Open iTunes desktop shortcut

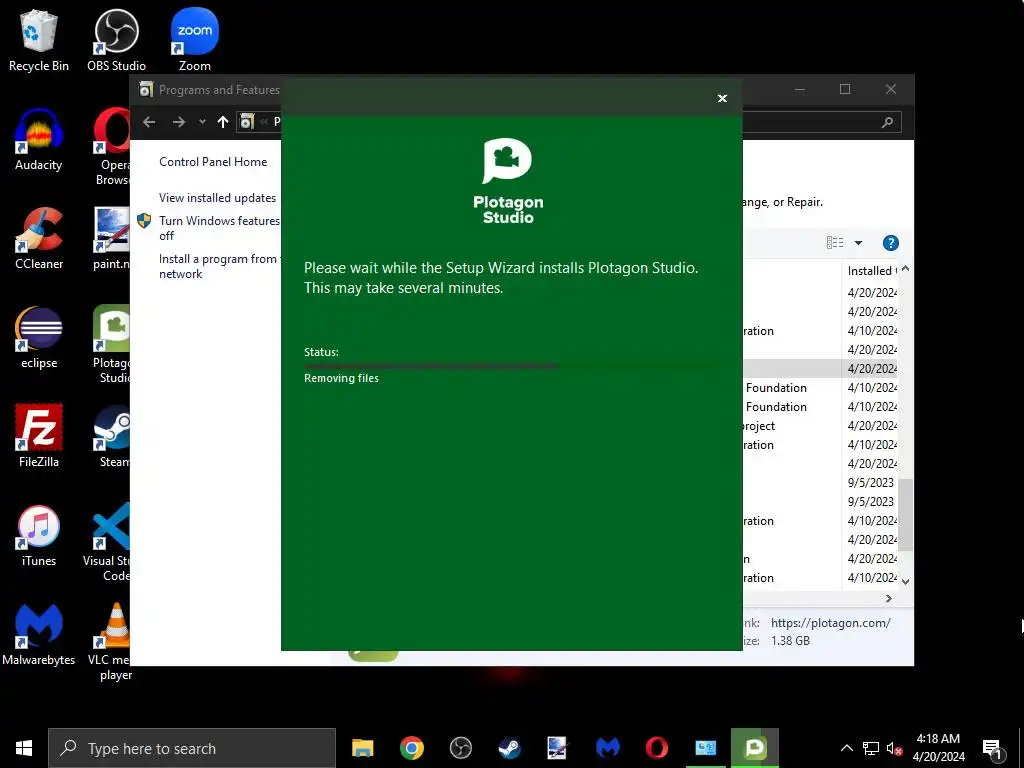tap(39, 536)
